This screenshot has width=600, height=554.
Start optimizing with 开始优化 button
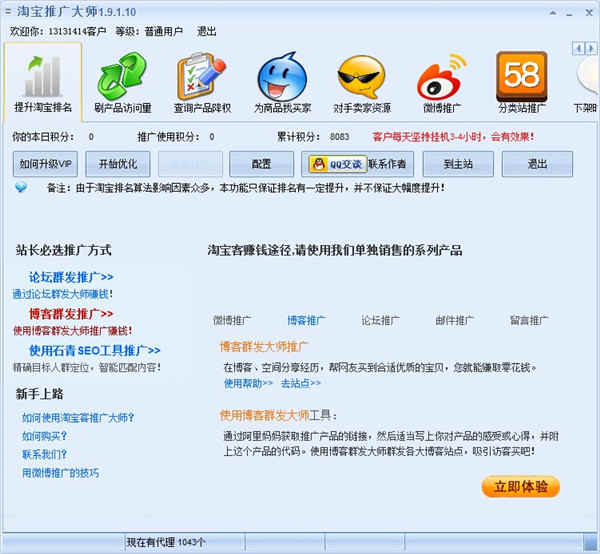[117, 164]
